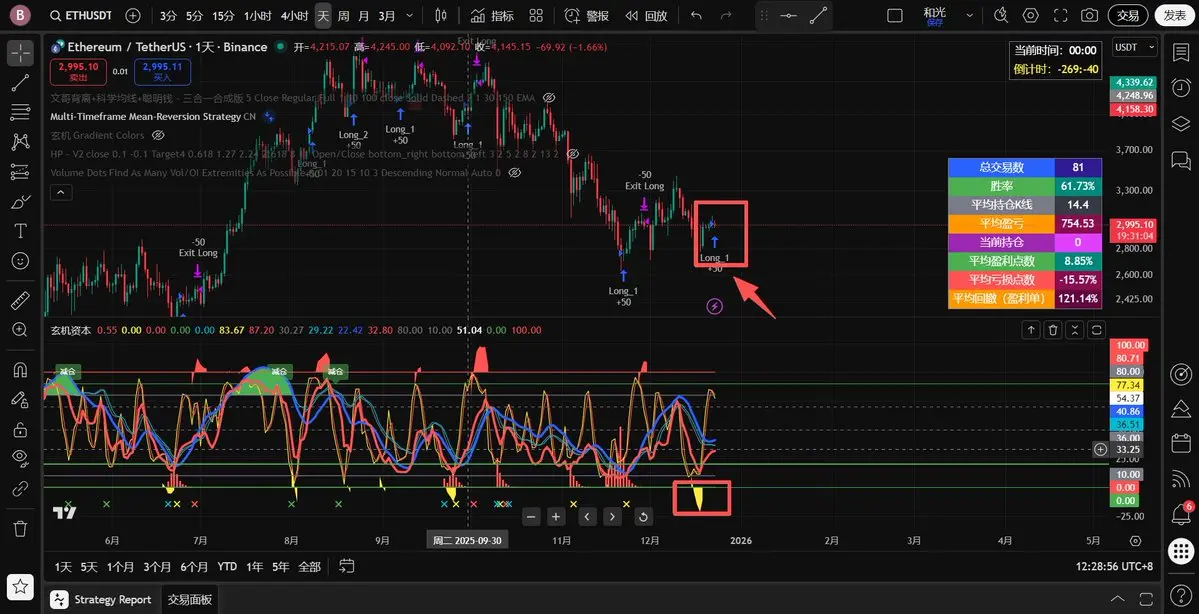This screenshot has width=1199, height=614.
Task: Take a chart snapshot with camera
Action: tap(1090, 15)
